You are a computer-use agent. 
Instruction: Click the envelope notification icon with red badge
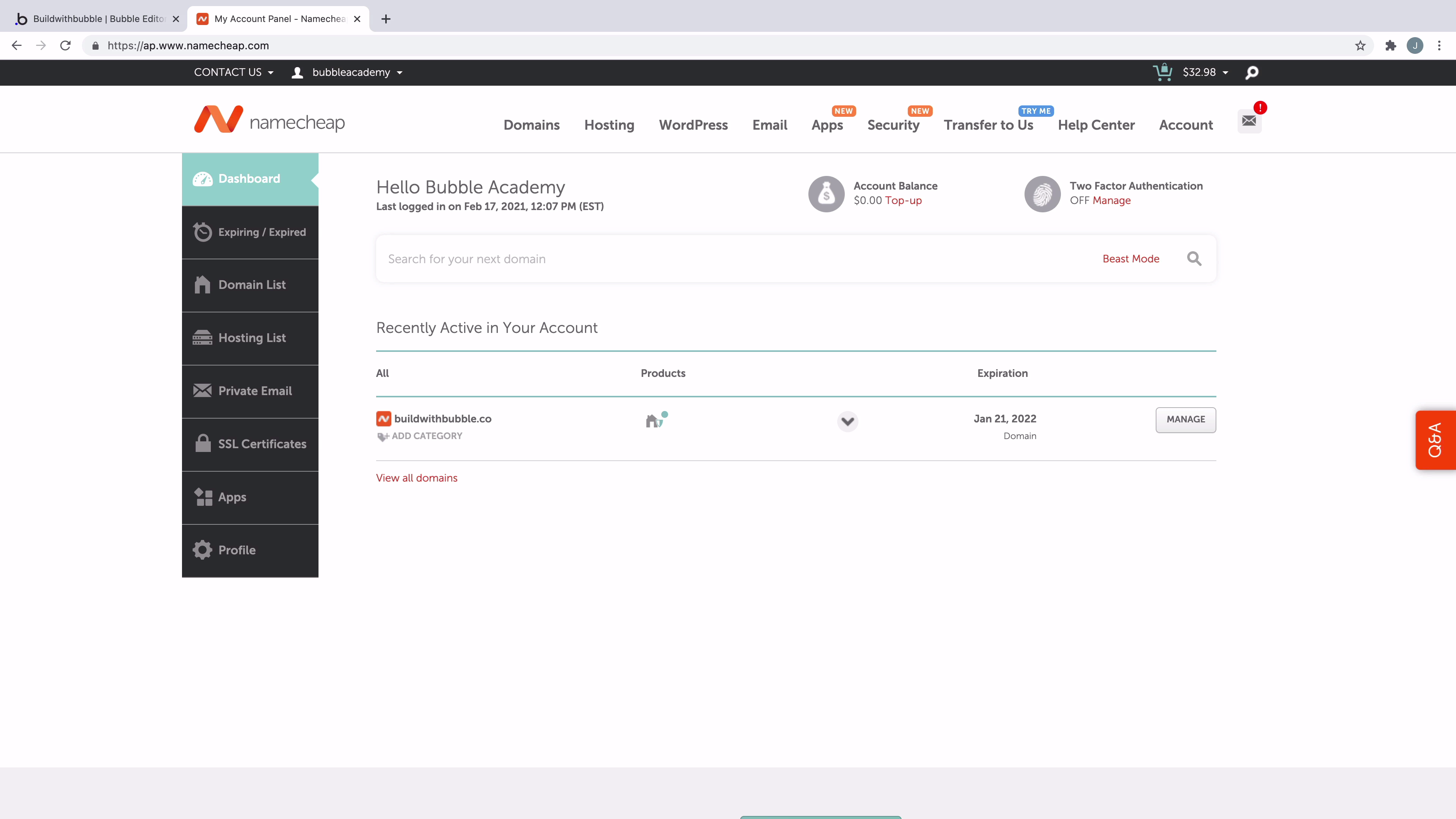pyautogui.click(x=1250, y=121)
